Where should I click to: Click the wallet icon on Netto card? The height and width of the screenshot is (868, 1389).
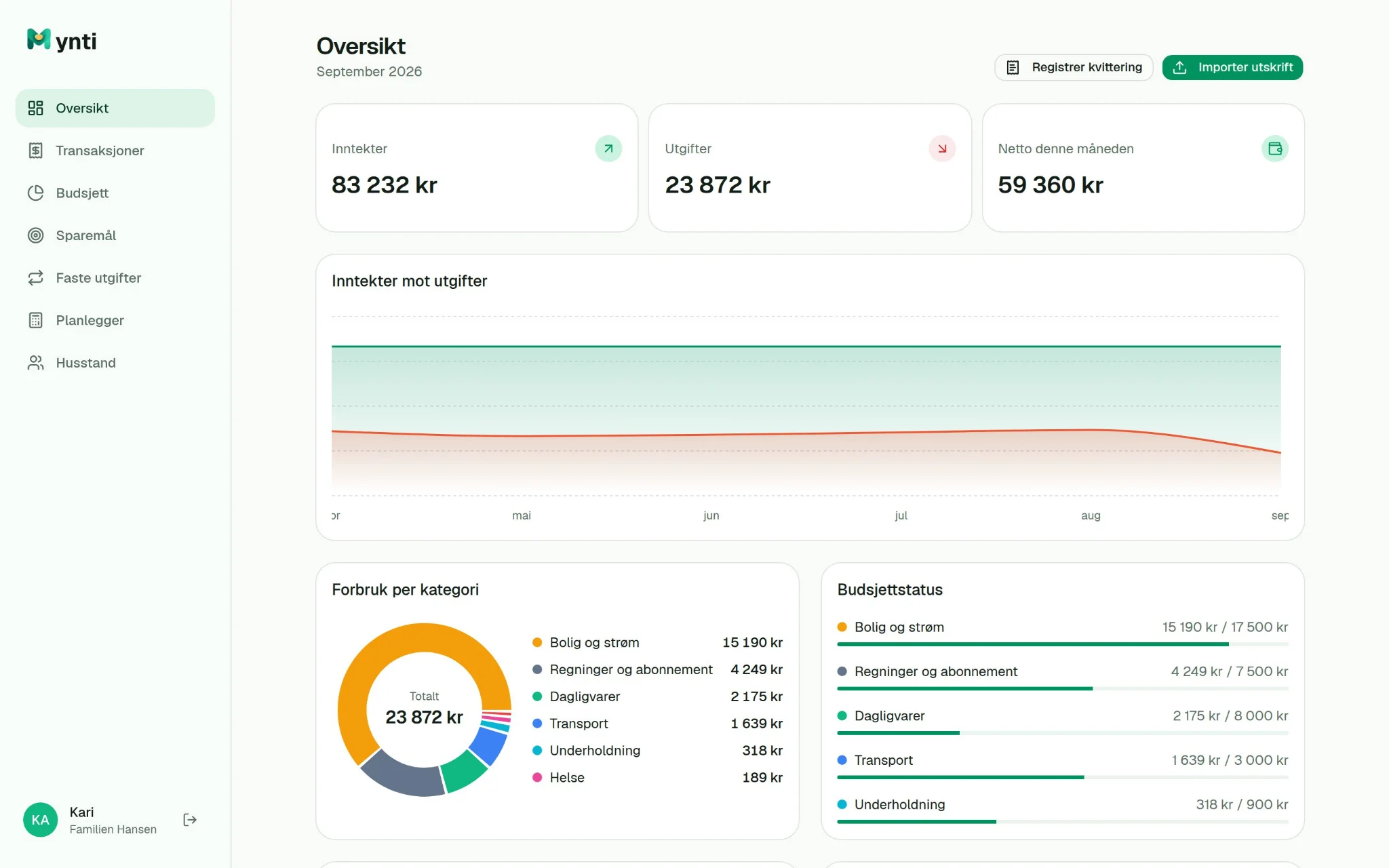1275,149
